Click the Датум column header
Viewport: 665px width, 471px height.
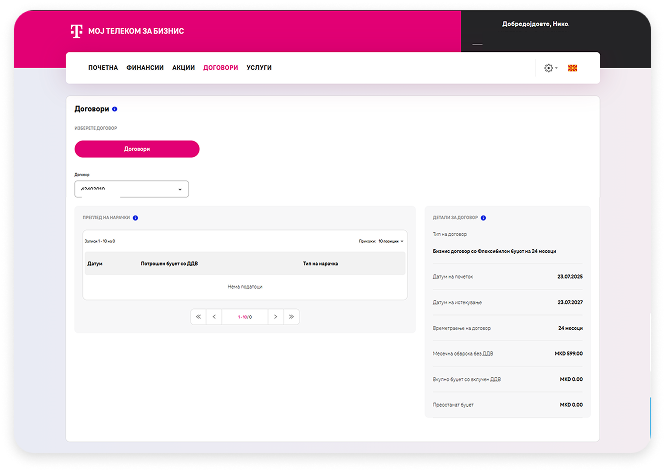(x=95, y=264)
